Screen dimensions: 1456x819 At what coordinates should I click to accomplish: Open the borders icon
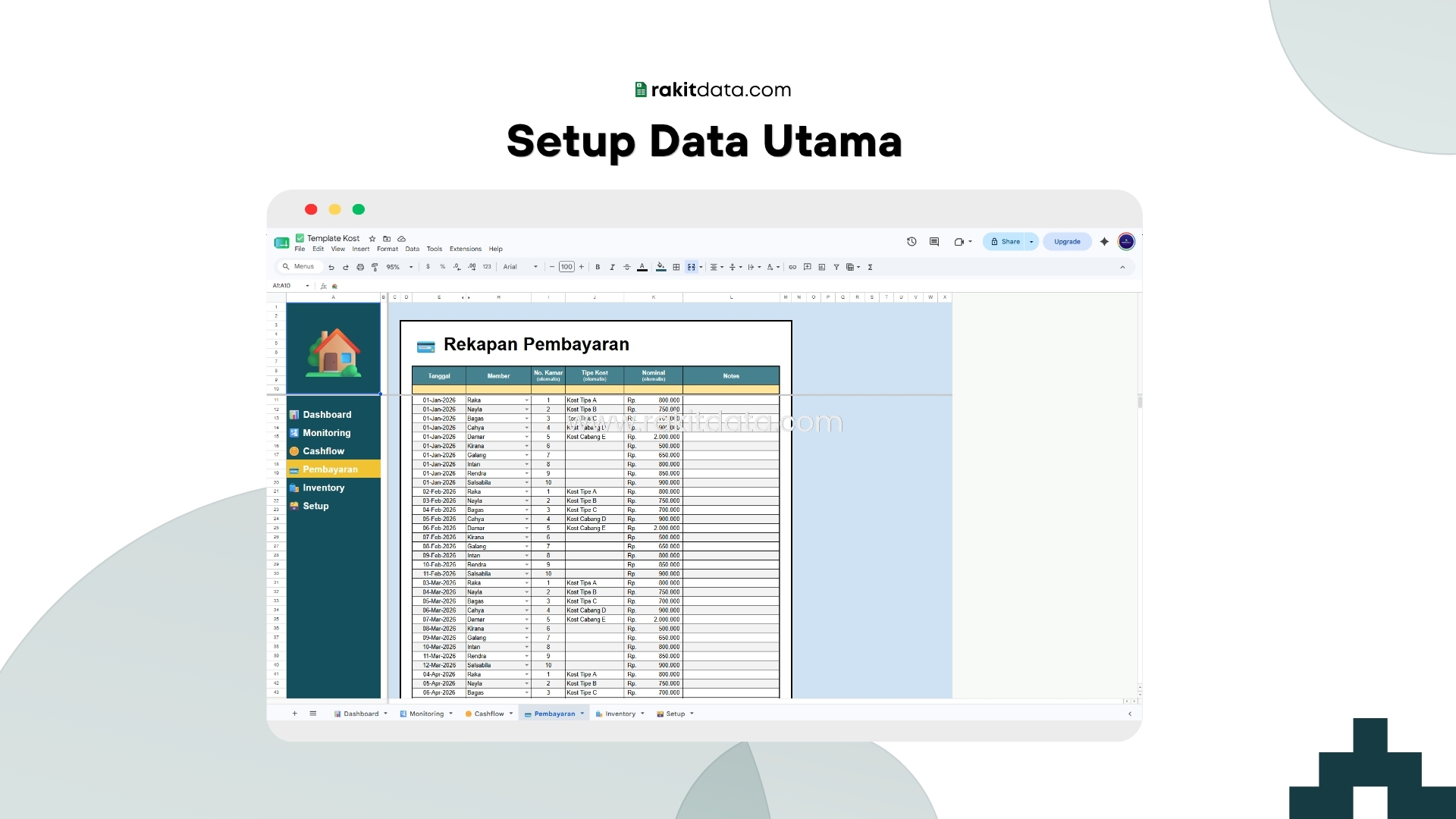pos(676,267)
